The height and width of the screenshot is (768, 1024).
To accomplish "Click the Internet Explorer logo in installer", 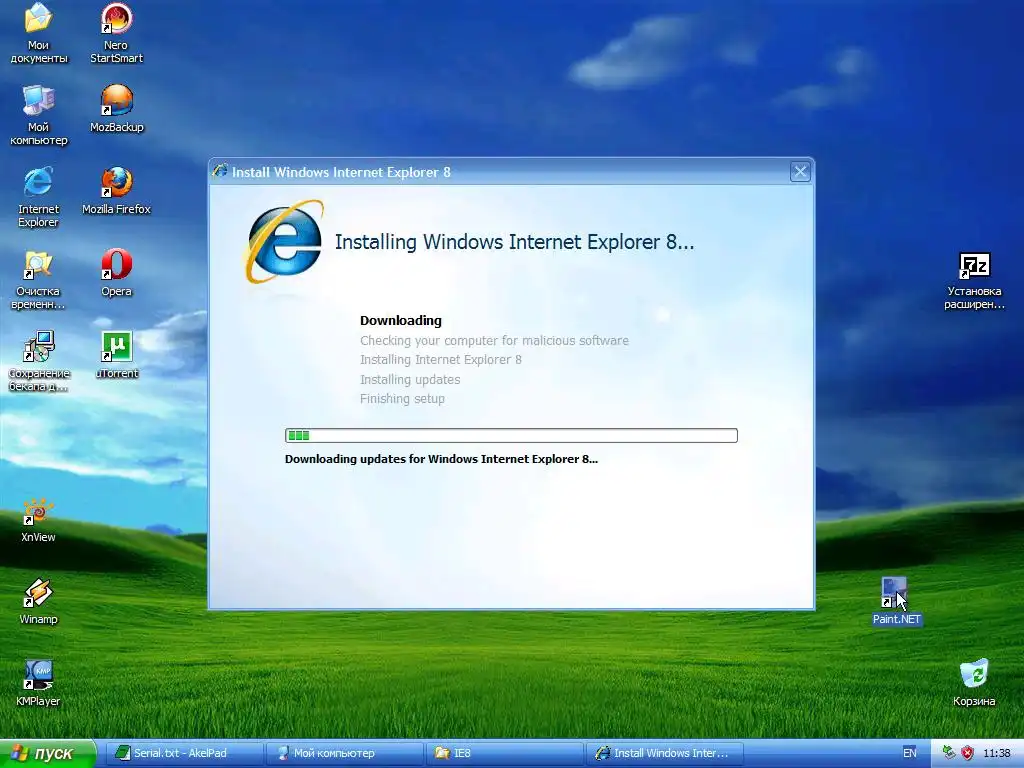I will 284,242.
